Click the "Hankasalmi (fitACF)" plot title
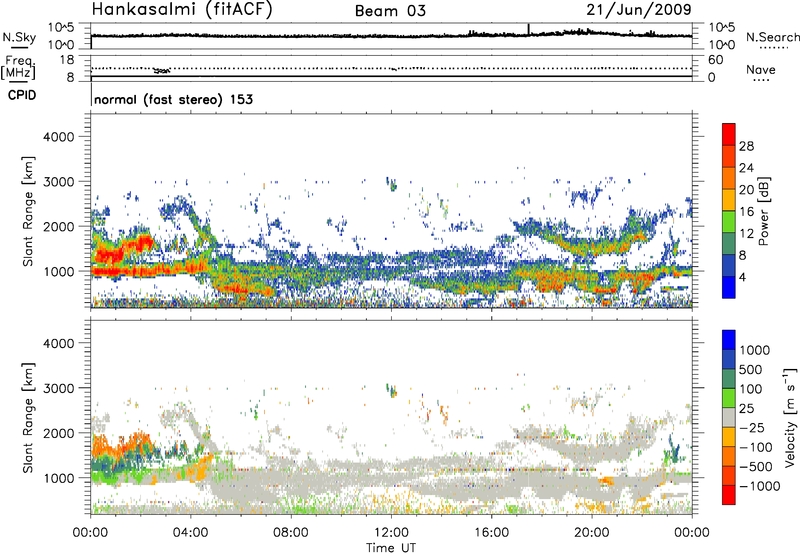The width and height of the screenshot is (800, 554). coord(182,10)
